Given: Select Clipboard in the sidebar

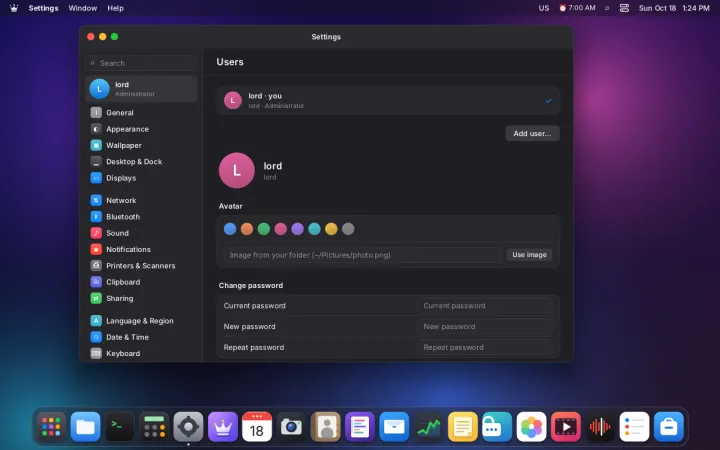Looking at the screenshot, I should click(141, 282).
